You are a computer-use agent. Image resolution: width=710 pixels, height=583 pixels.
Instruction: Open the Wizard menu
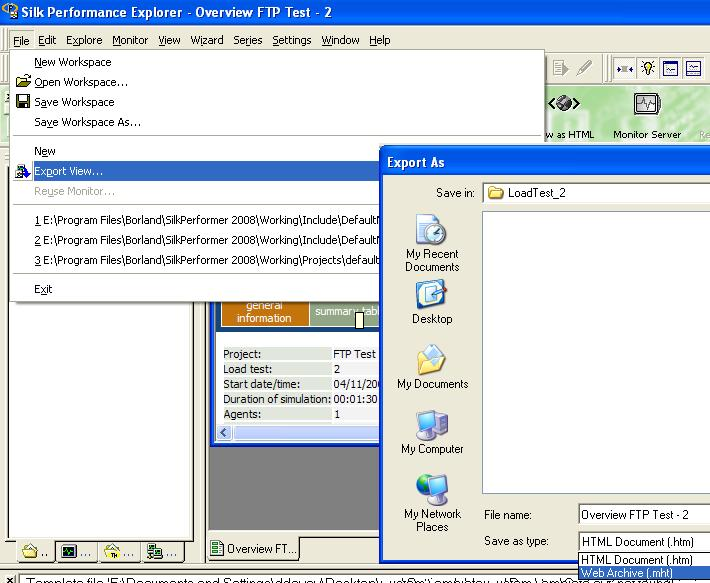tap(207, 40)
